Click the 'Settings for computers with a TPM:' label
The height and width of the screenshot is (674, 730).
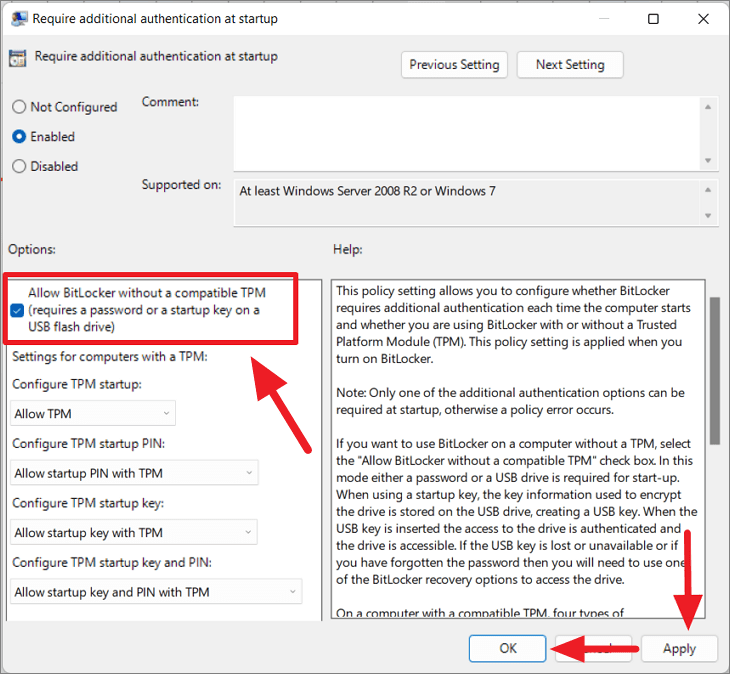[x=110, y=357]
